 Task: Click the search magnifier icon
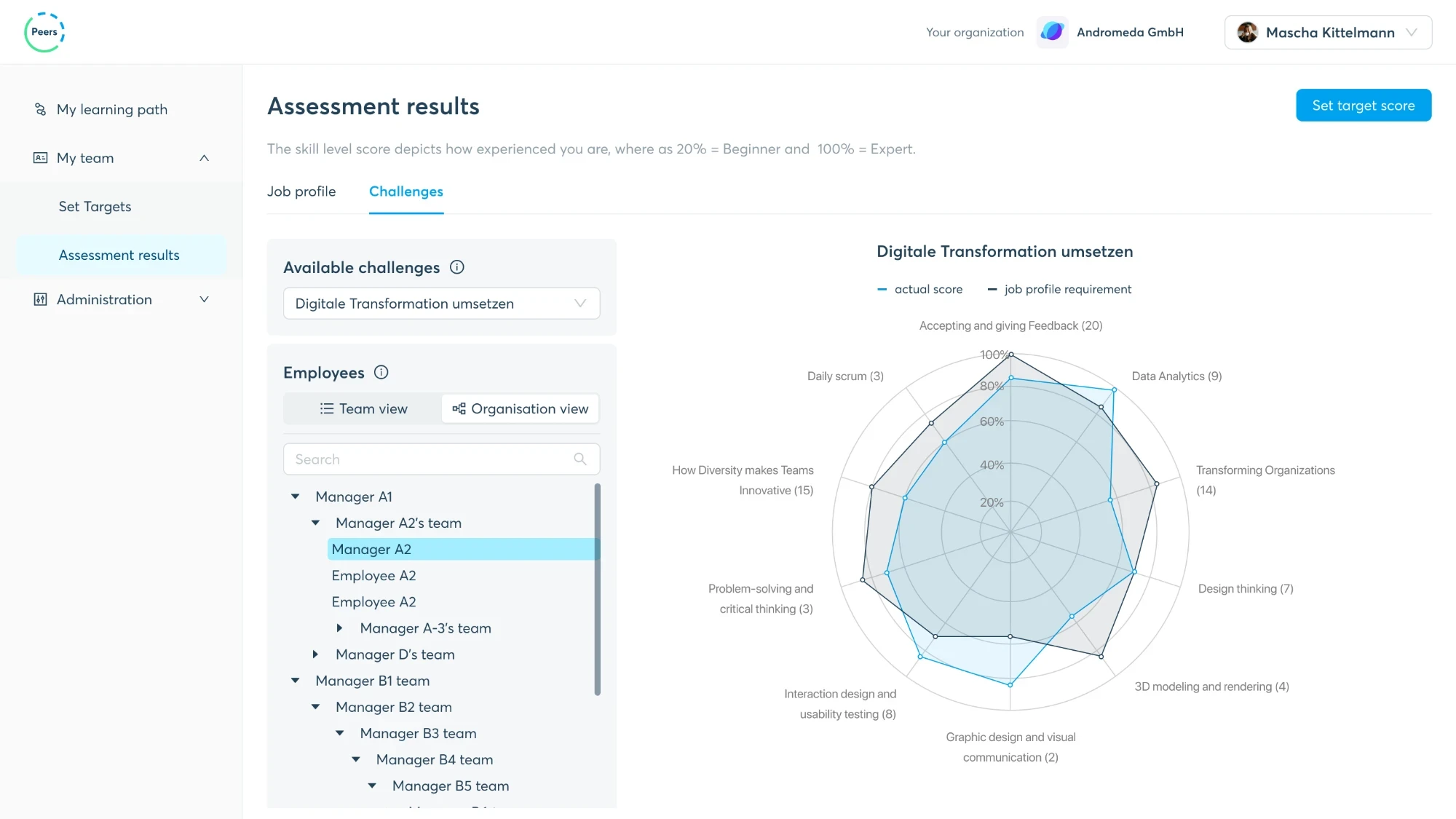580,459
